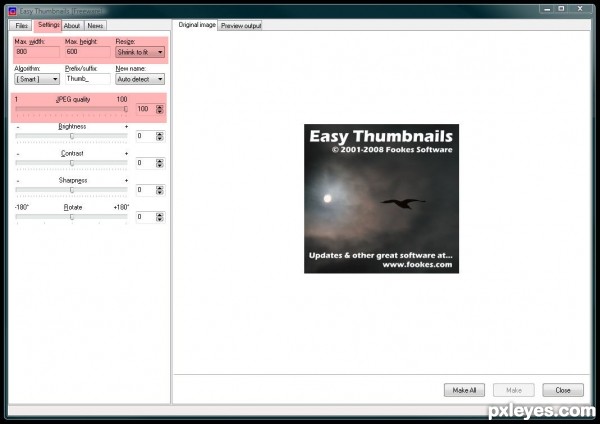Click the Make All button
The width and height of the screenshot is (600, 424).
tap(464, 390)
